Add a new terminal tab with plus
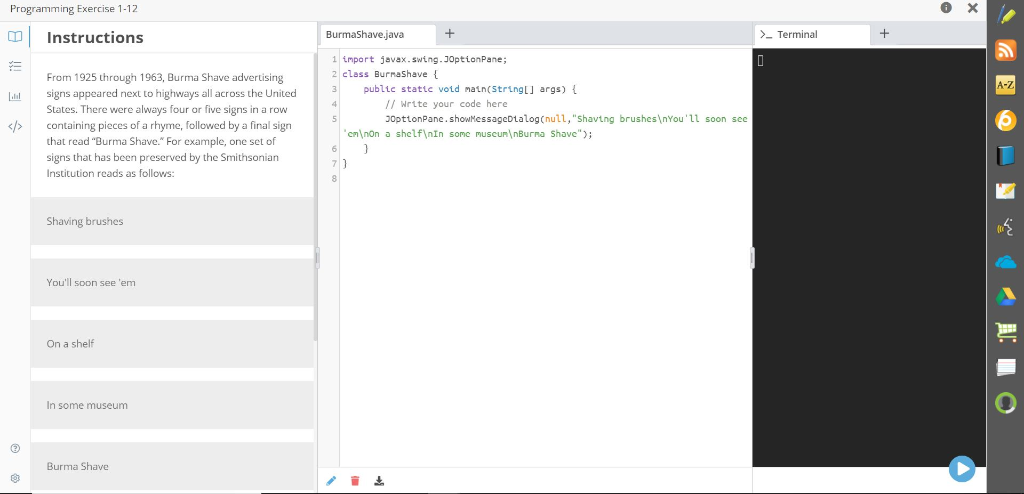This screenshot has height=494, width=1024. coord(884,34)
